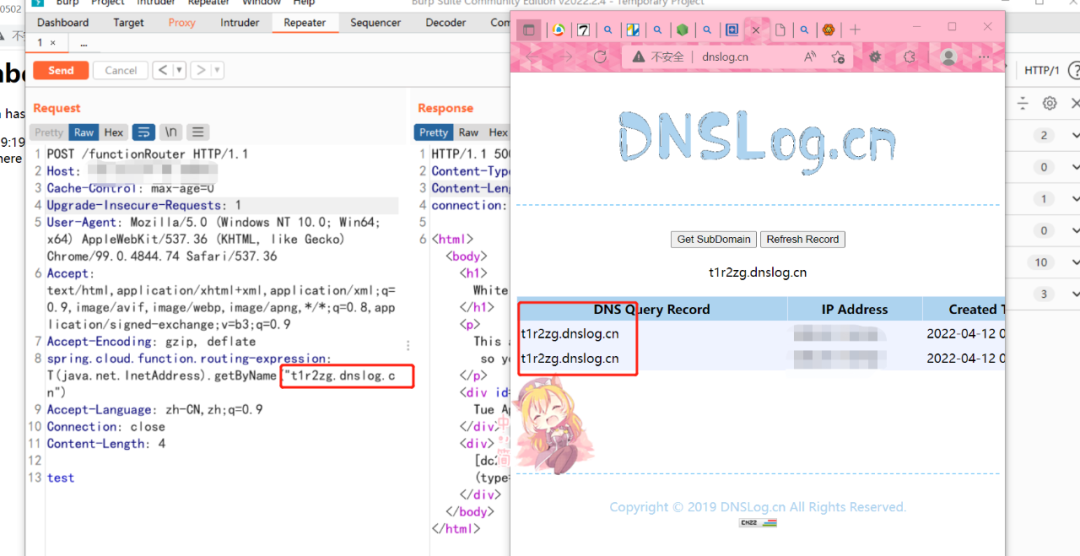Go to previous request with < arrow
Viewport: 1080px width, 556px height.
(163, 70)
